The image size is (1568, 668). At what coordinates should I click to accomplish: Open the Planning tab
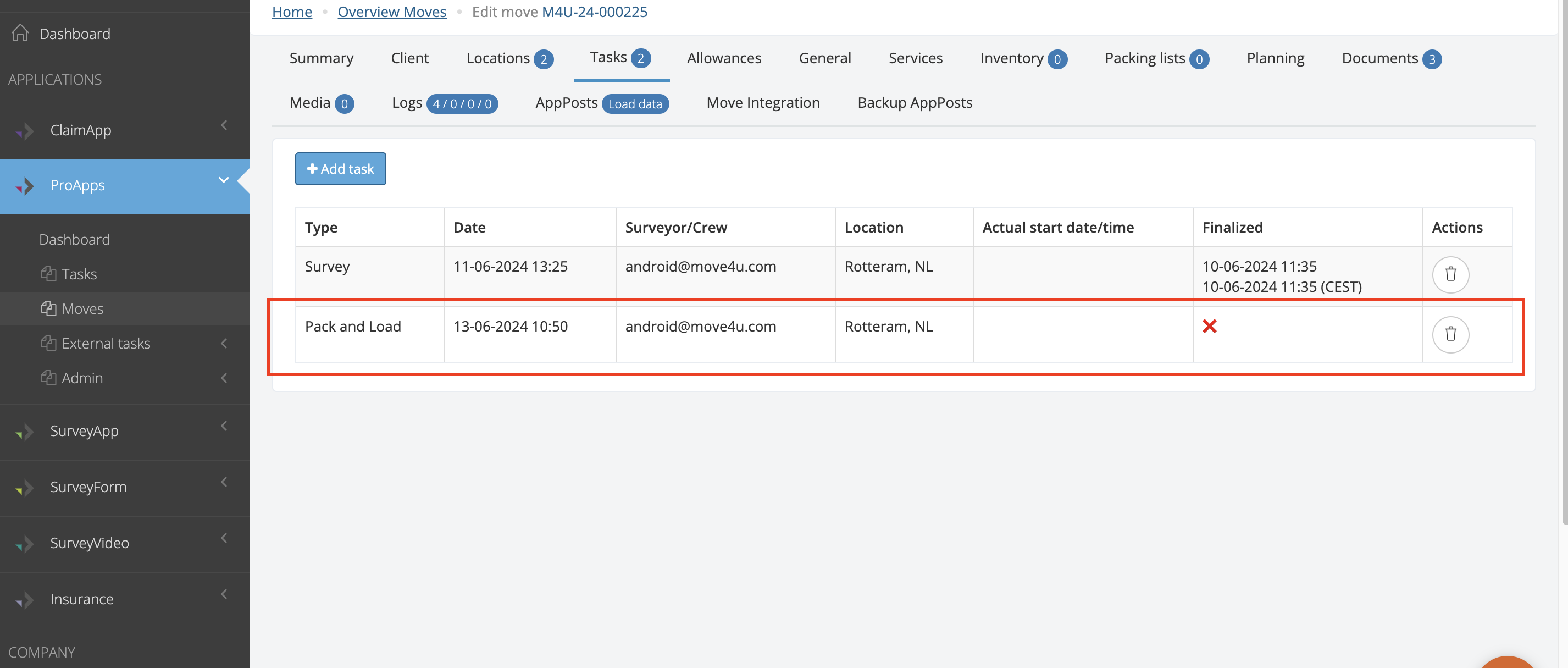[x=1275, y=58]
